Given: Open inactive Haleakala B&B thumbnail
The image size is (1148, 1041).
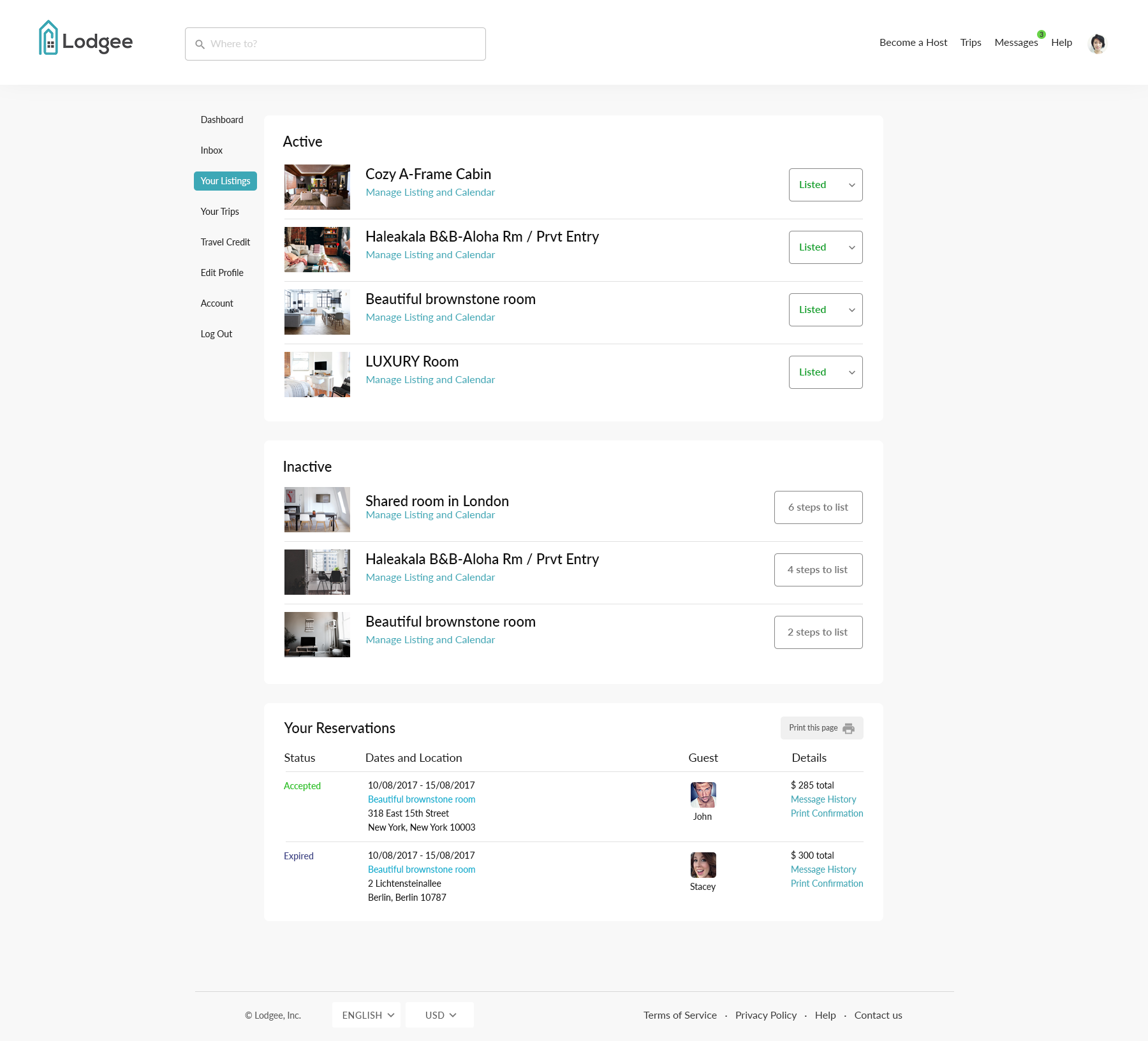Looking at the screenshot, I should pos(317,572).
